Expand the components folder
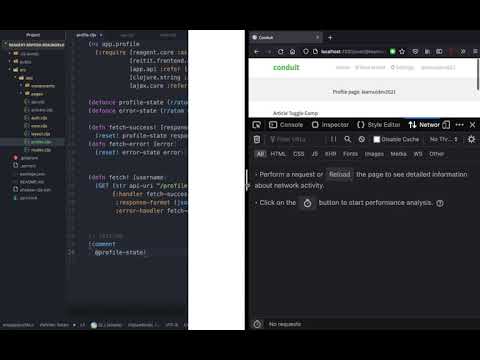Image resolution: width=480 pixels, height=360 pixels. coord(21,86)
